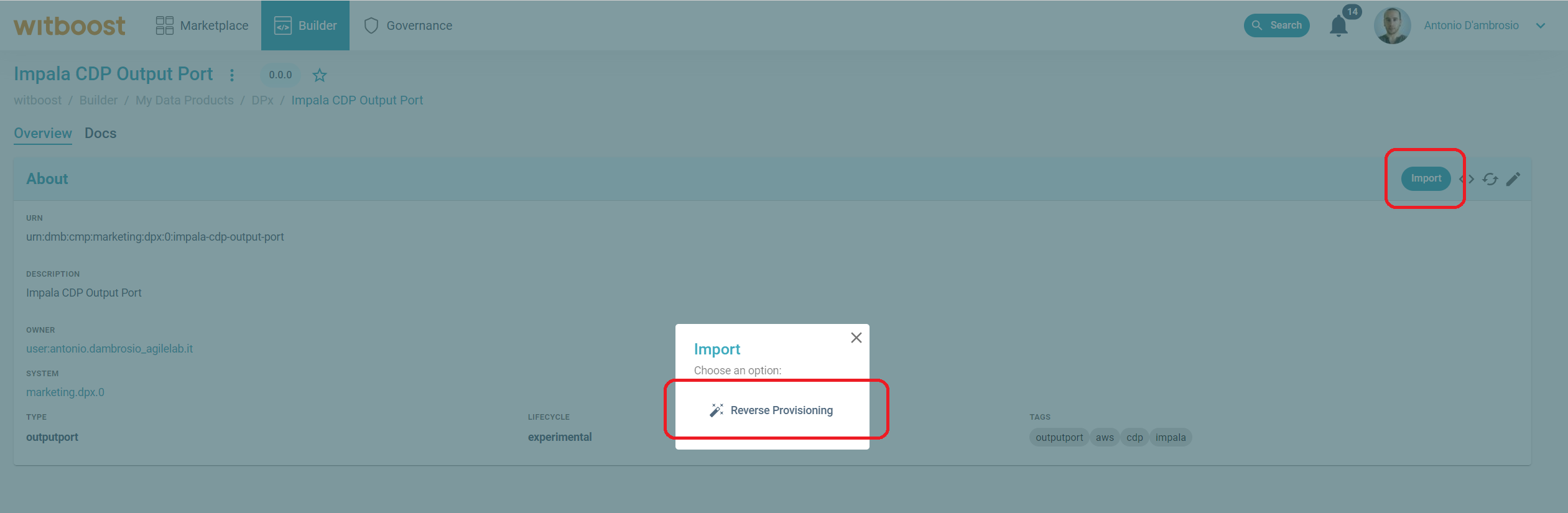Click the outputport type value
The width and height of the screenshot is (1568, 513).
52,437
